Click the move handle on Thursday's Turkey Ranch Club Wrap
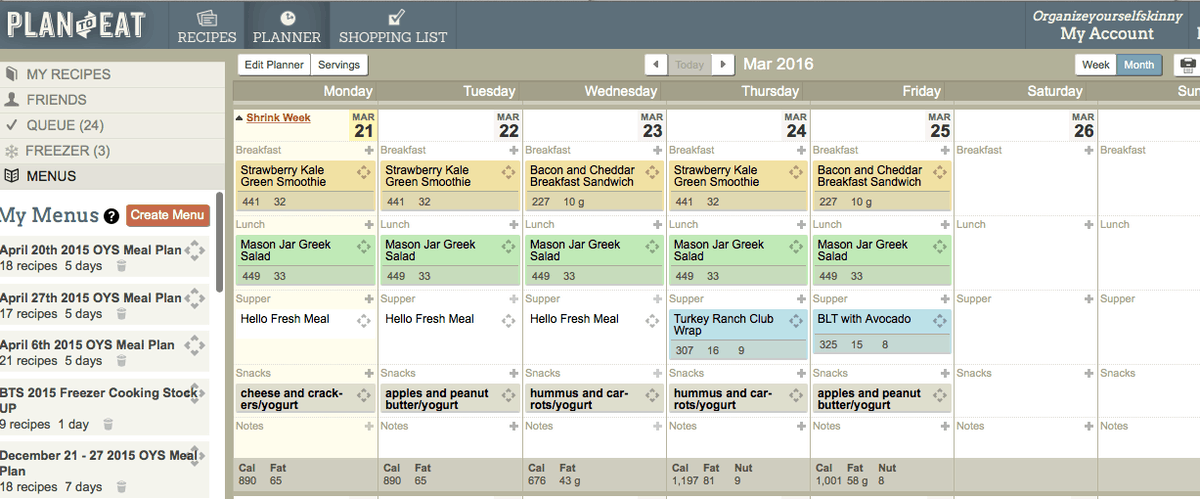1200x499 pixels. (796, 321)
